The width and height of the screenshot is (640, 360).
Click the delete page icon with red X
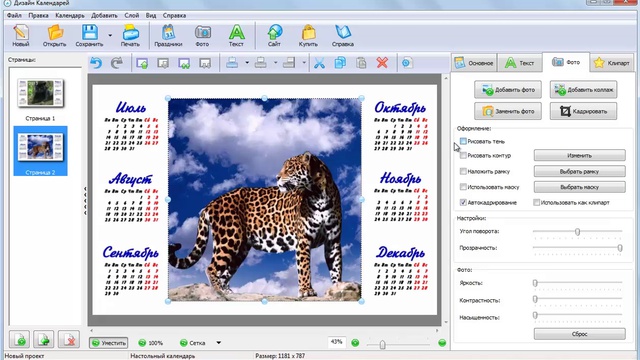pos(69,340)
